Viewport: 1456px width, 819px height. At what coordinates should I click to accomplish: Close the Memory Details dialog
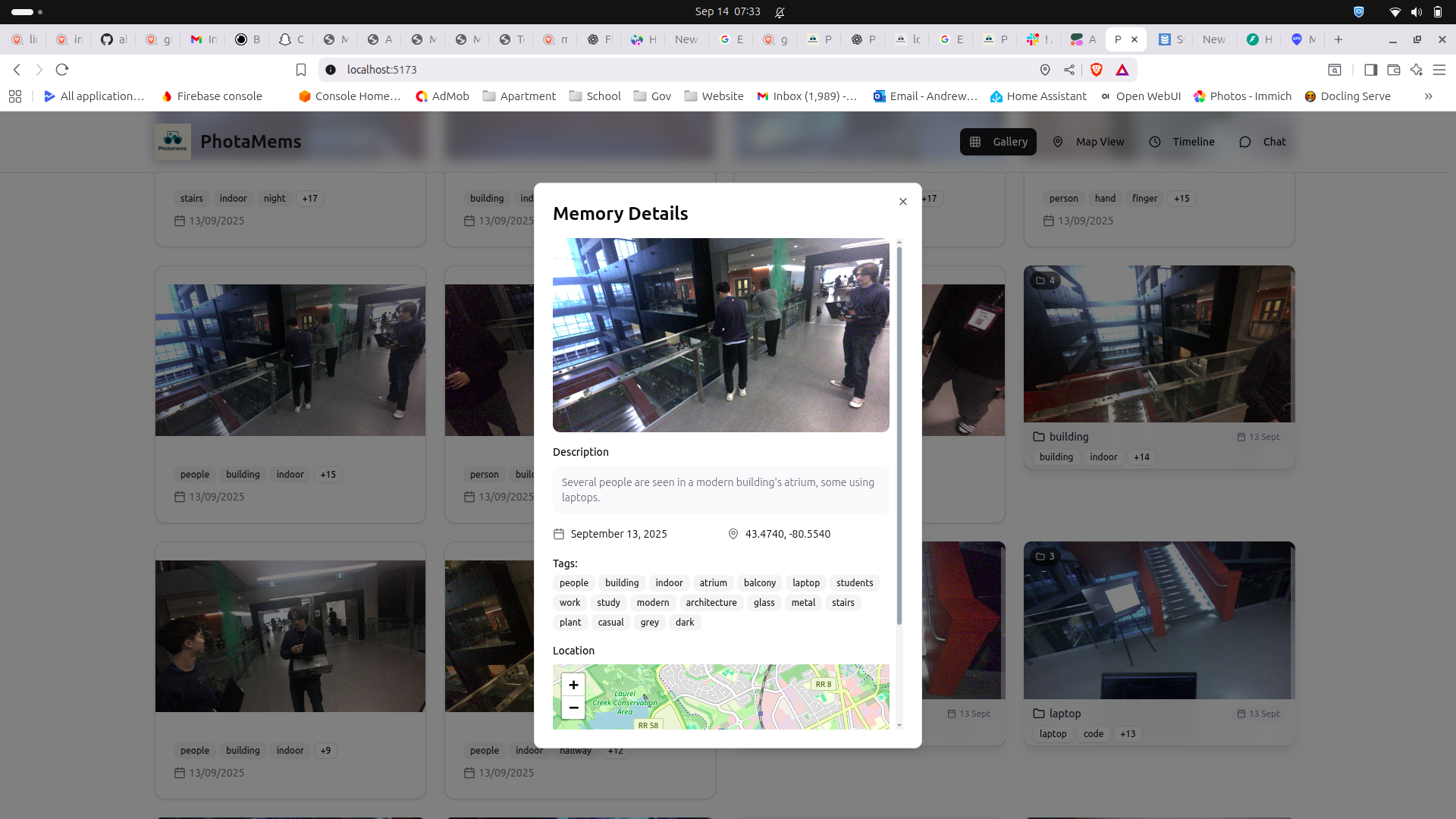(902, 202)
